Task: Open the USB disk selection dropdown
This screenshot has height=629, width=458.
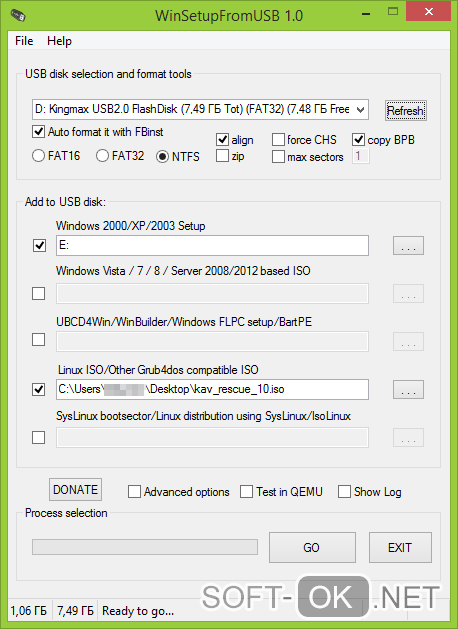Action: (200, 109)
